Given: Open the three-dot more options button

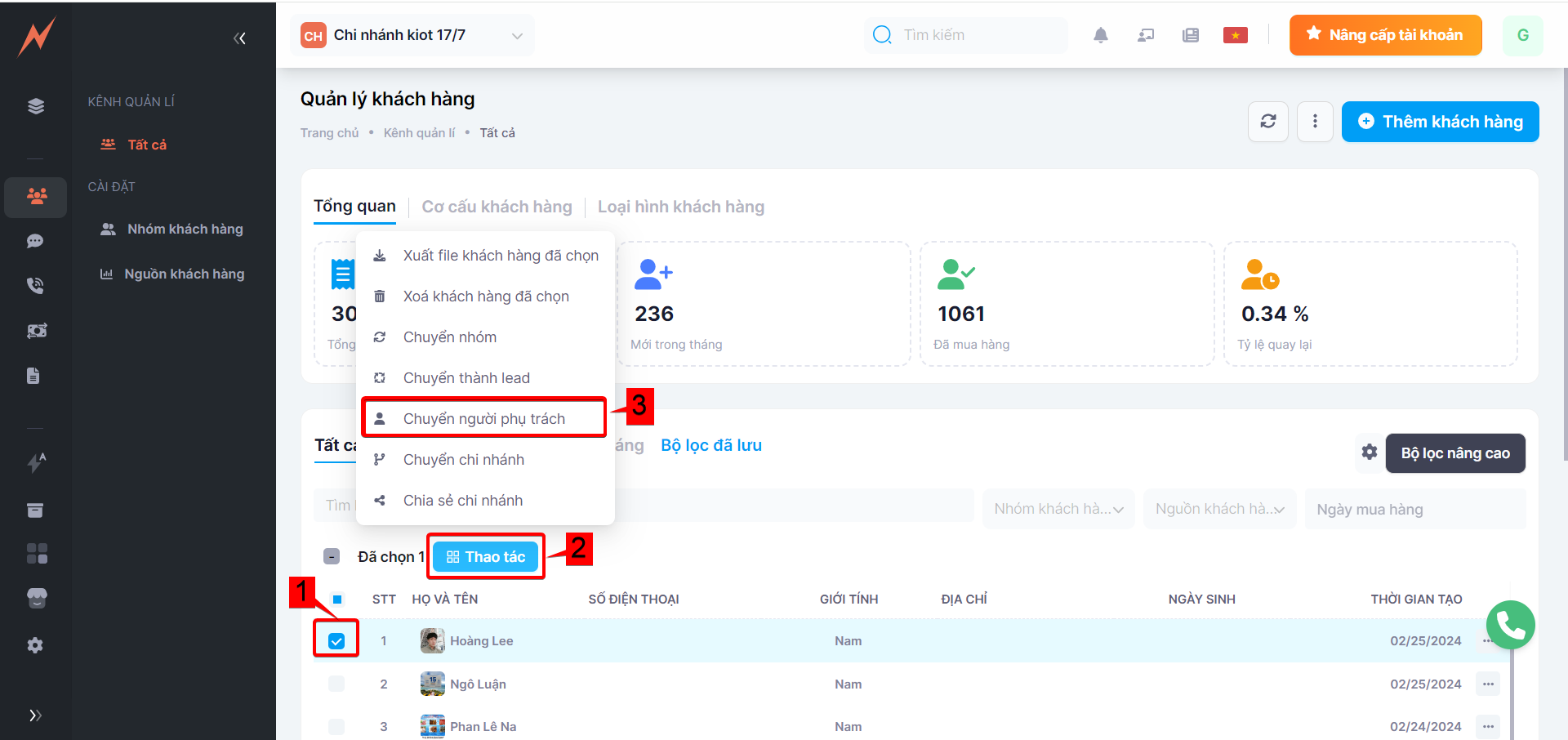Looking at the screenshot, I should pos(1314,122).
